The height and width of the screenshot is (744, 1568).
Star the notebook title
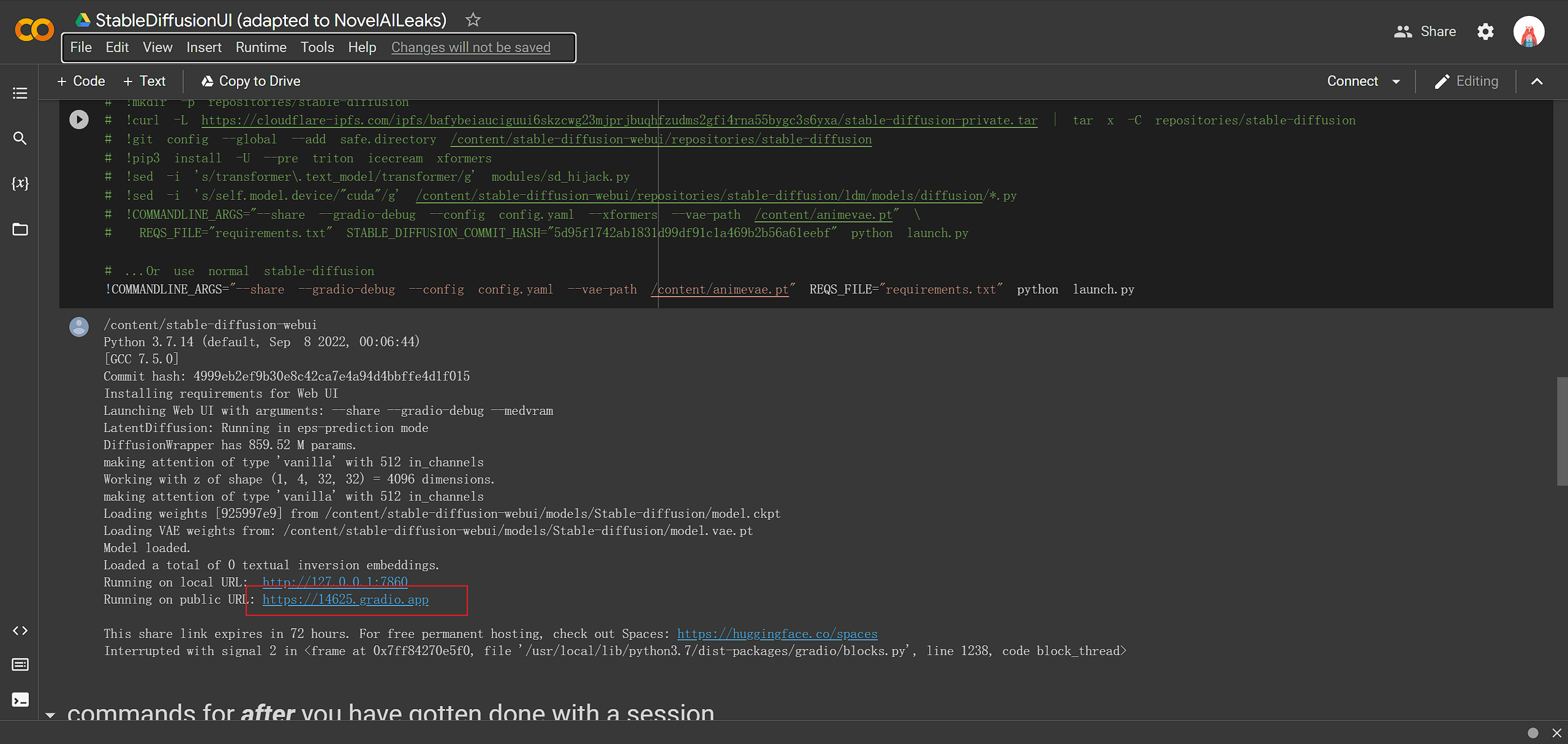pyautogui.click(x=473, y=20)
